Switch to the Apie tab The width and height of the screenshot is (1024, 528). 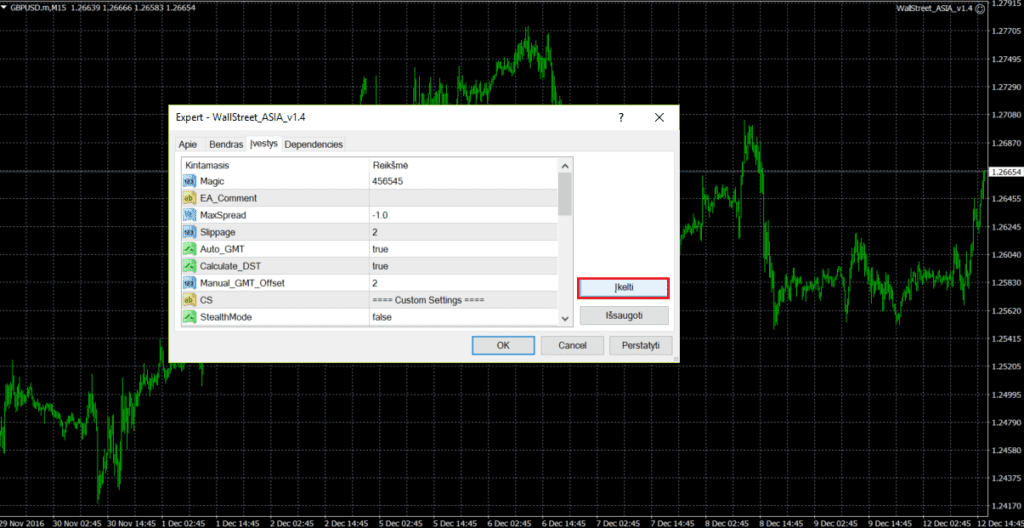click(x=187, y=144)
